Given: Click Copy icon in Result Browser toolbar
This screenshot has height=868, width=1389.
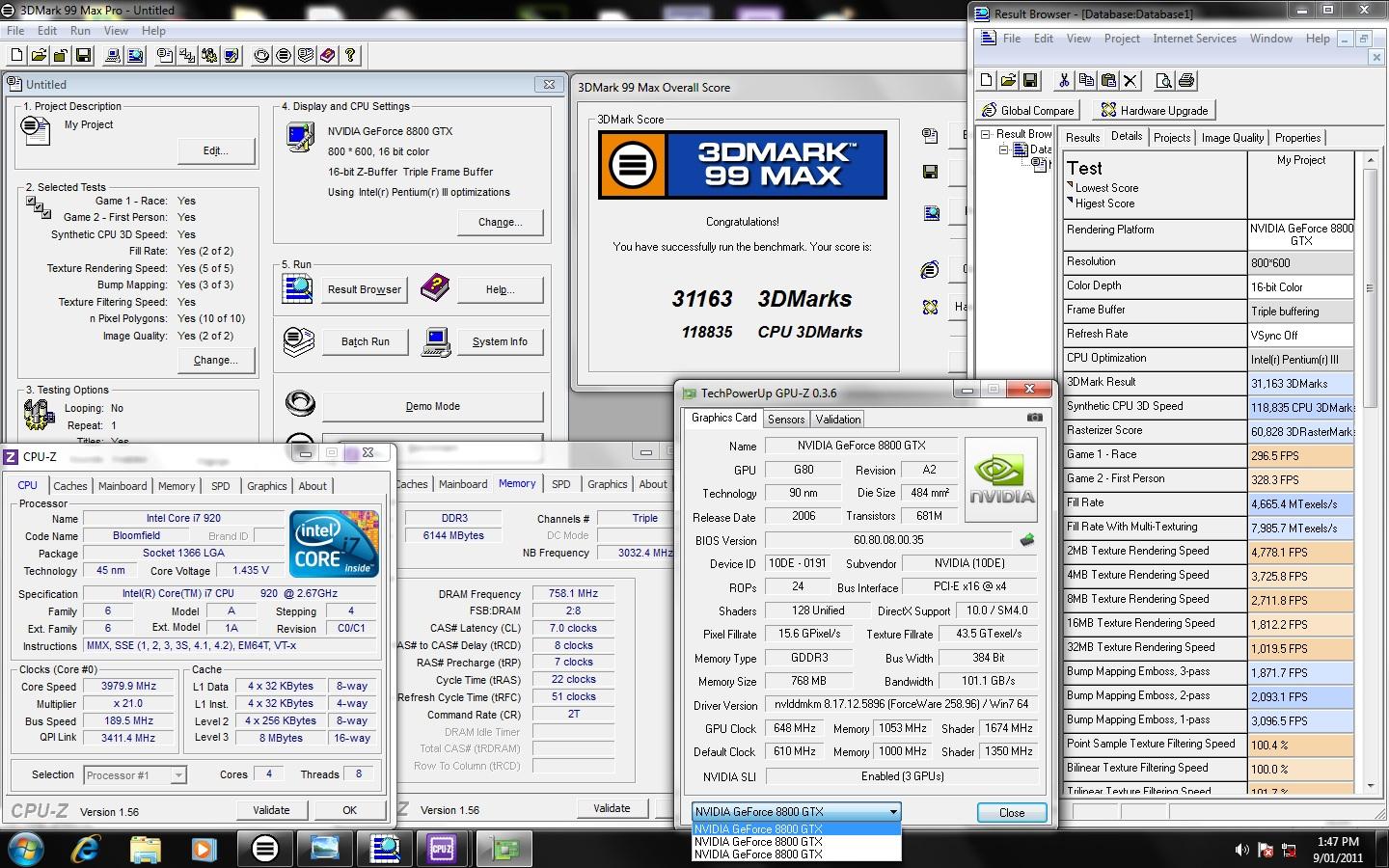Looking at the screenshot, I should pyautogui.click(x=1086, y=81).
